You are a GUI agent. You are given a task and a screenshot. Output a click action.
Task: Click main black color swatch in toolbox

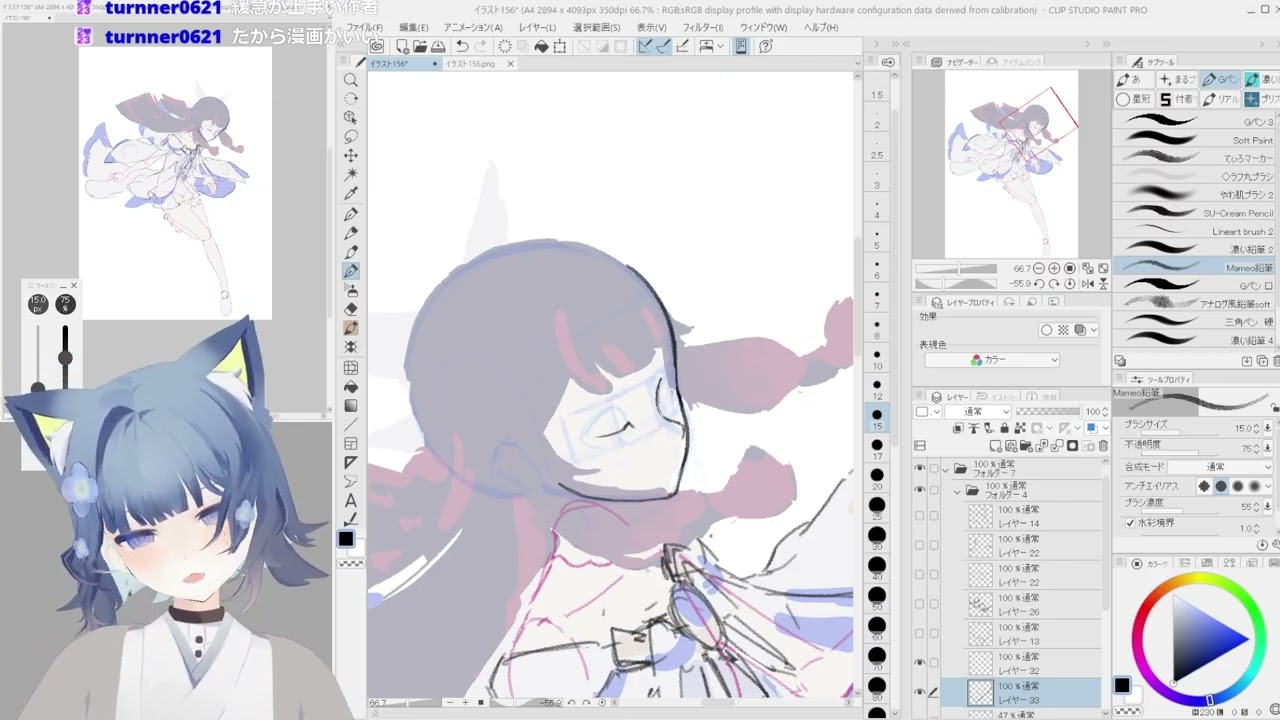tap(346, 539)
